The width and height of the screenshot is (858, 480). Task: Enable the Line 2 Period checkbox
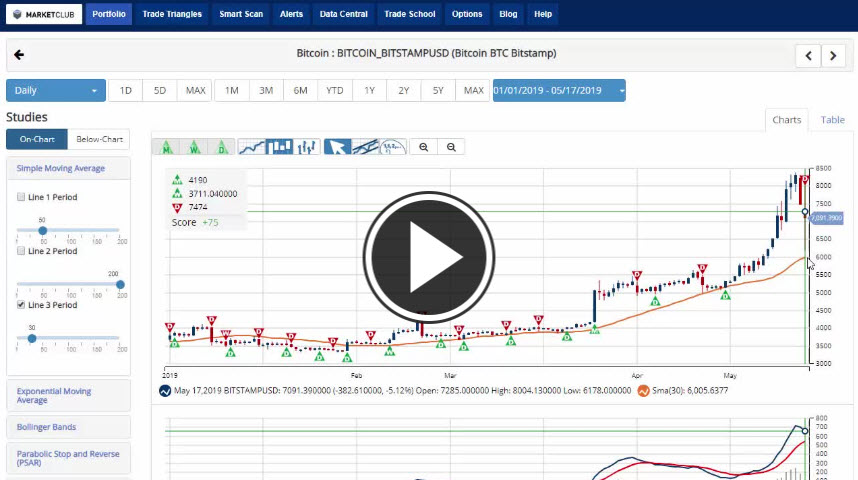21,251
